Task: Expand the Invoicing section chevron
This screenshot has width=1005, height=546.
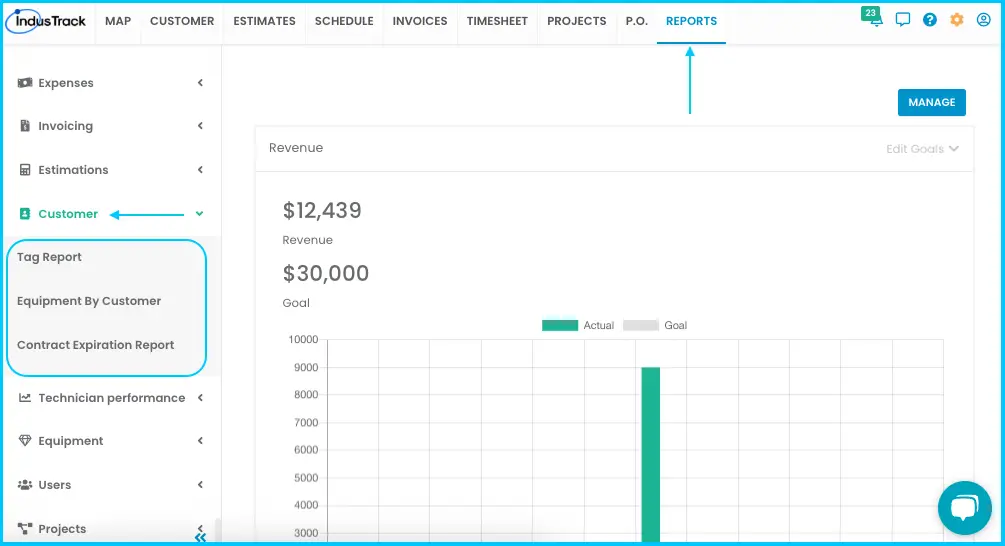Action: [201, 126]
